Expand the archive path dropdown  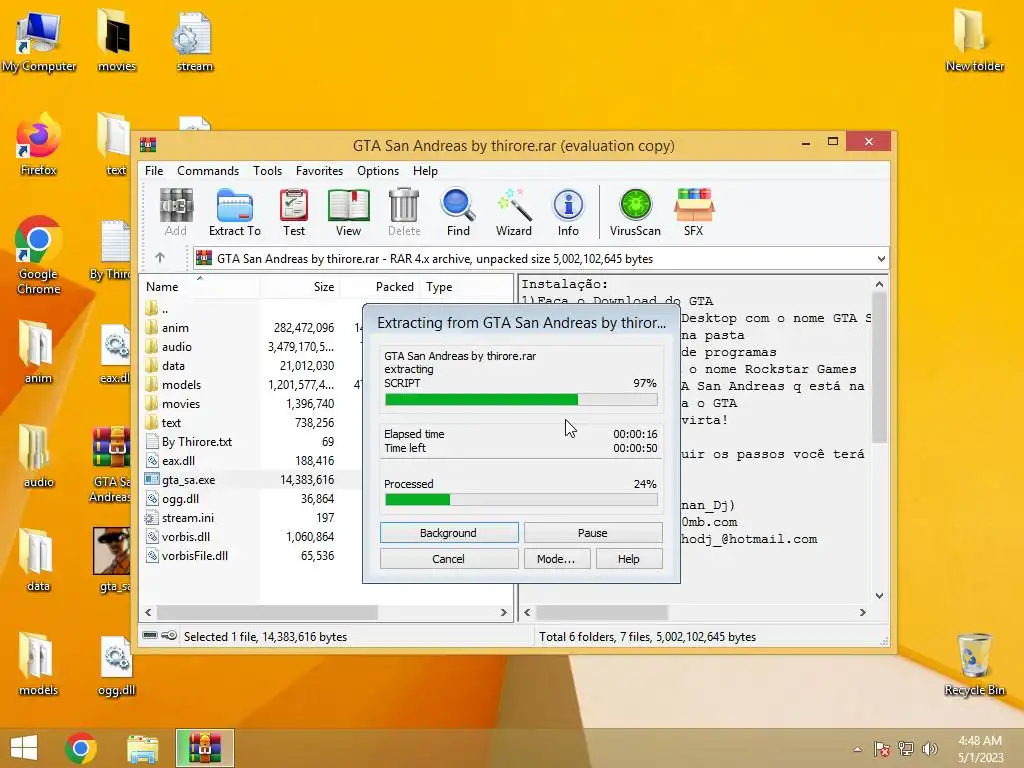(x=881, y=259)
